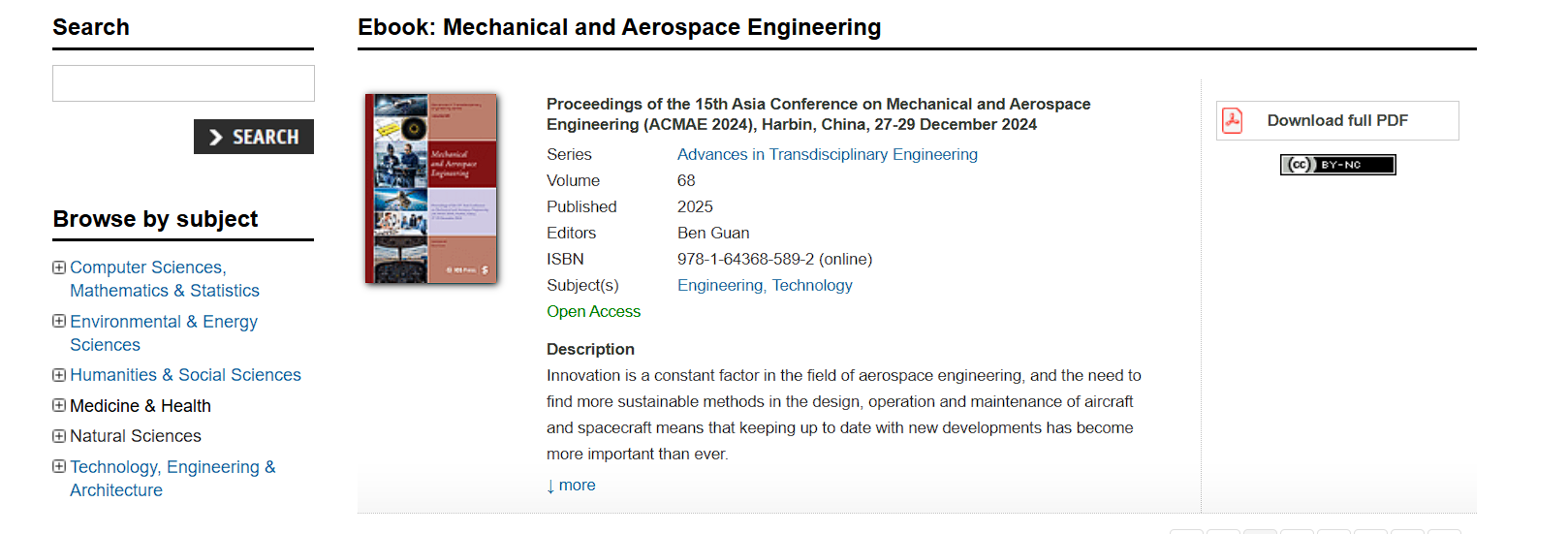Expand Computer Sciences, Mathematics & Statistics plus icon
This screenshot has width=1568, height=534.
tap(59, 267)
